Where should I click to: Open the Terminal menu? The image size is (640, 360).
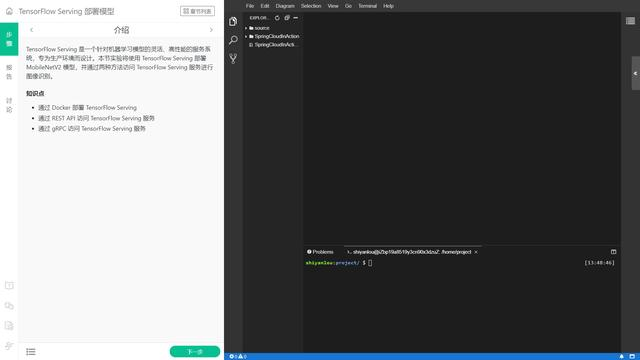tap(367, 6)
